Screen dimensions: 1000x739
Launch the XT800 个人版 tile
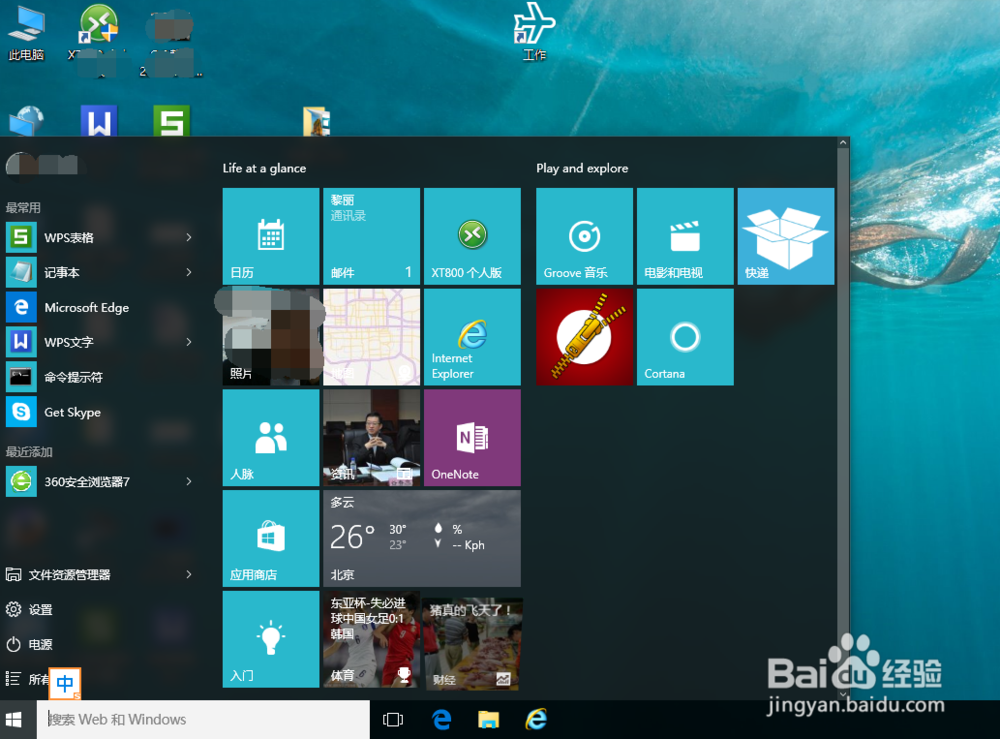tap(472, 236)
